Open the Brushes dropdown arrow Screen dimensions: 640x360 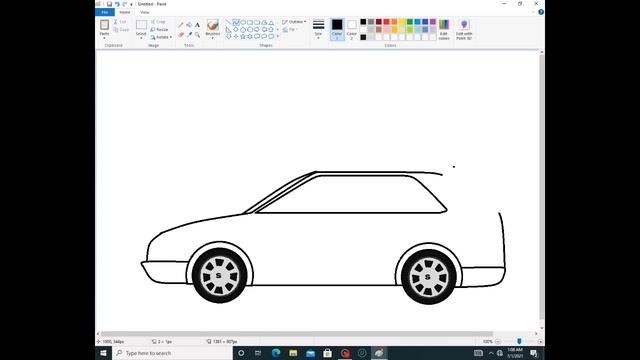coord(213,38)
